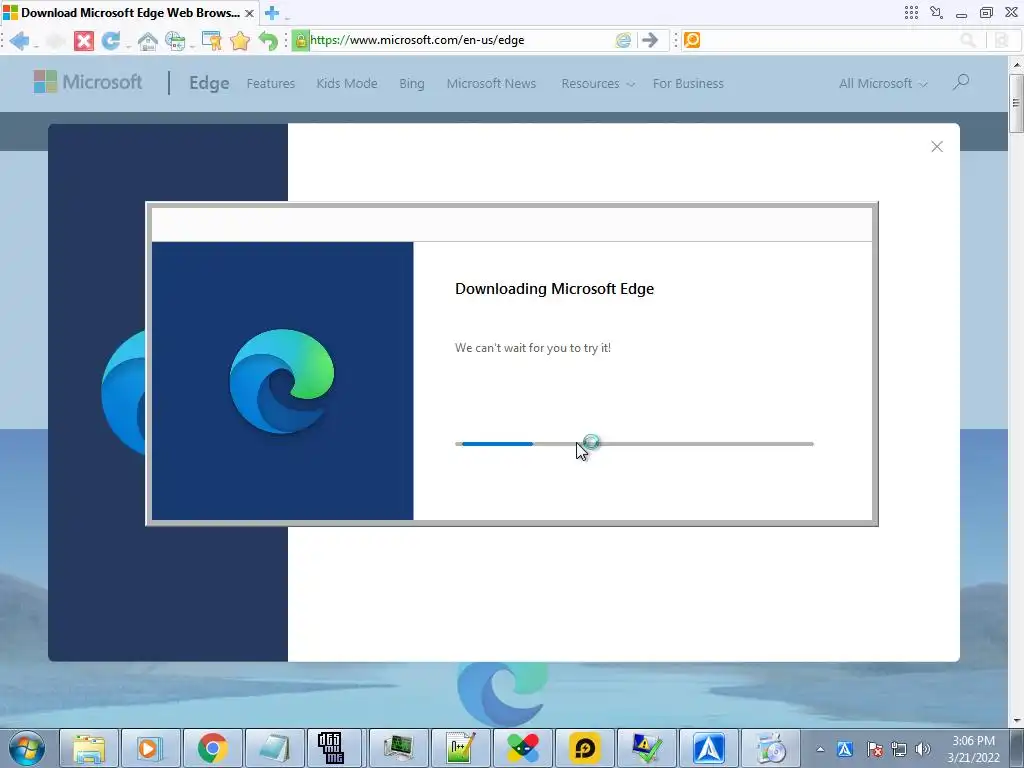Expand the Resources dropdown menu

point(598,84)
